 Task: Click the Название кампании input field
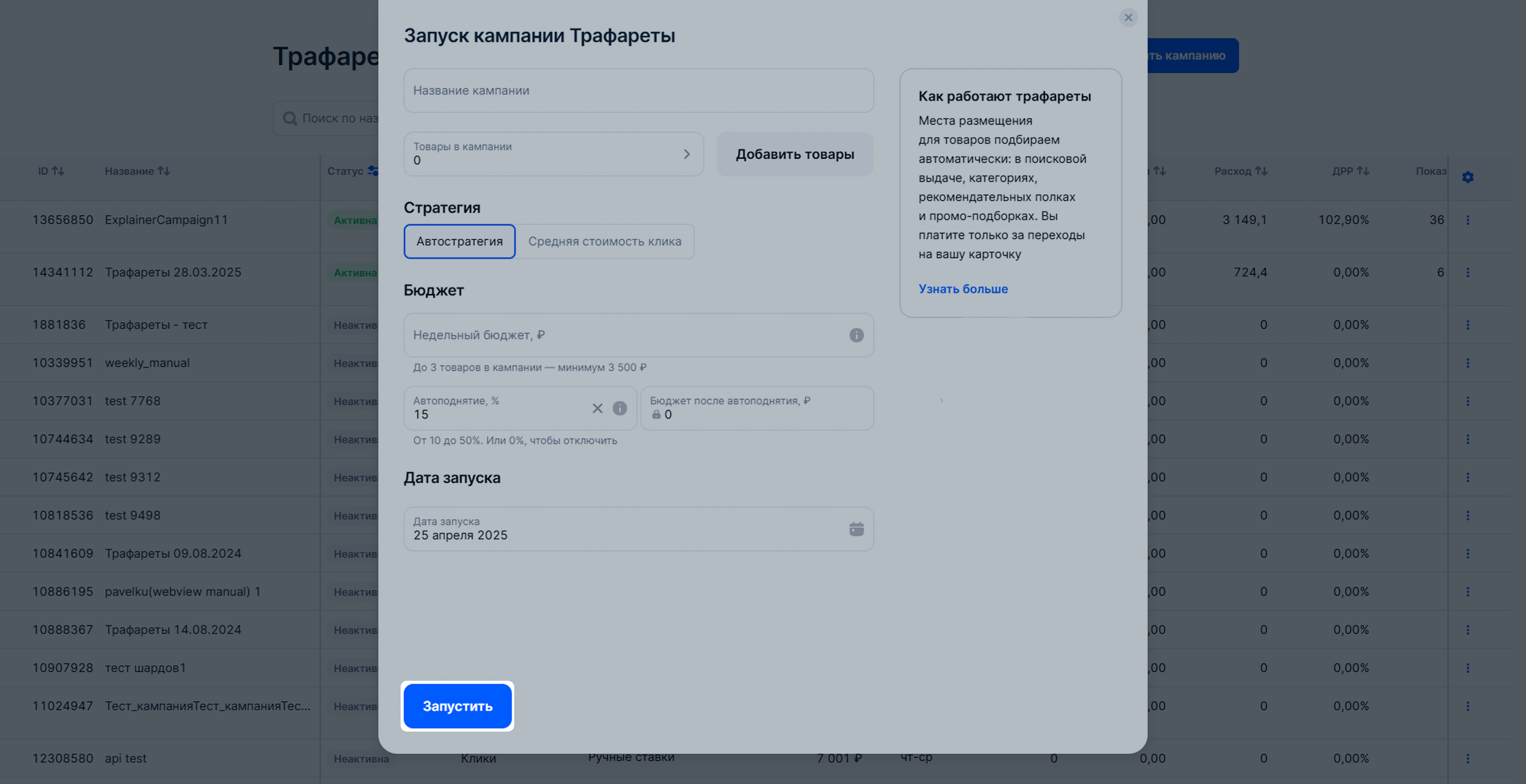639,91
